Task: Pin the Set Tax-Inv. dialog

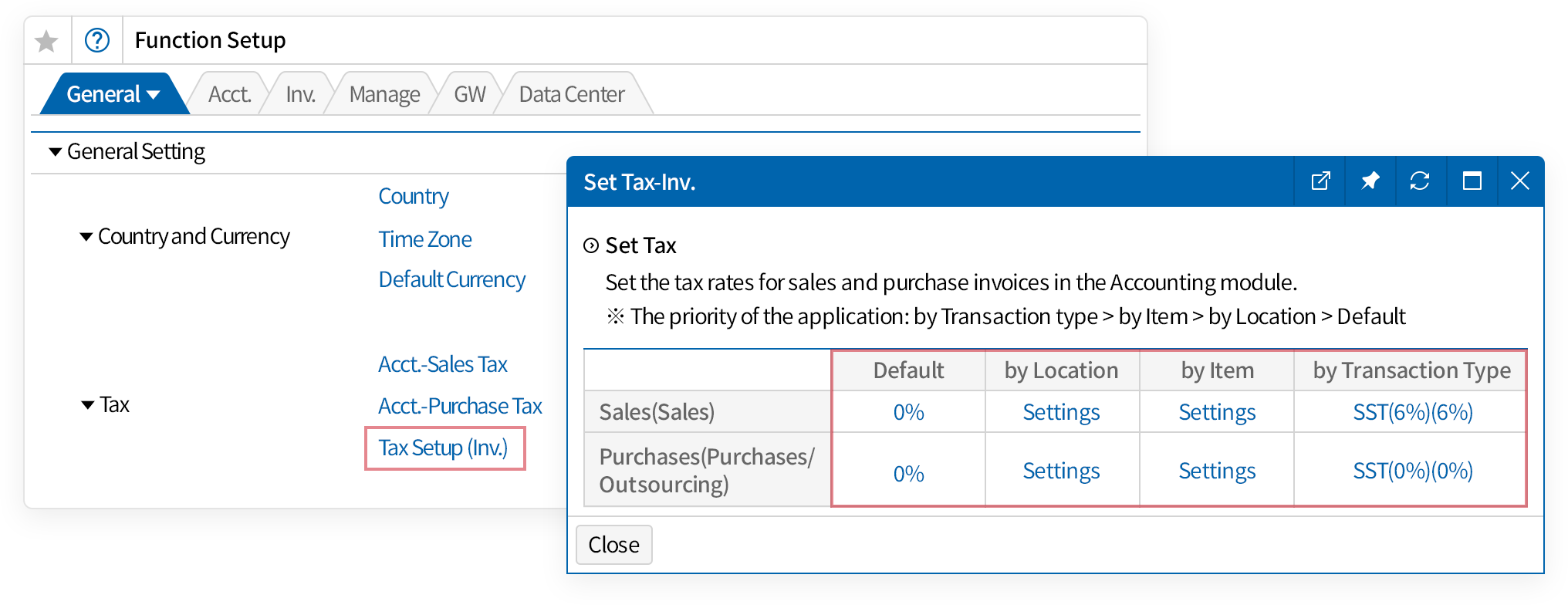Action: coord(1370,181)
